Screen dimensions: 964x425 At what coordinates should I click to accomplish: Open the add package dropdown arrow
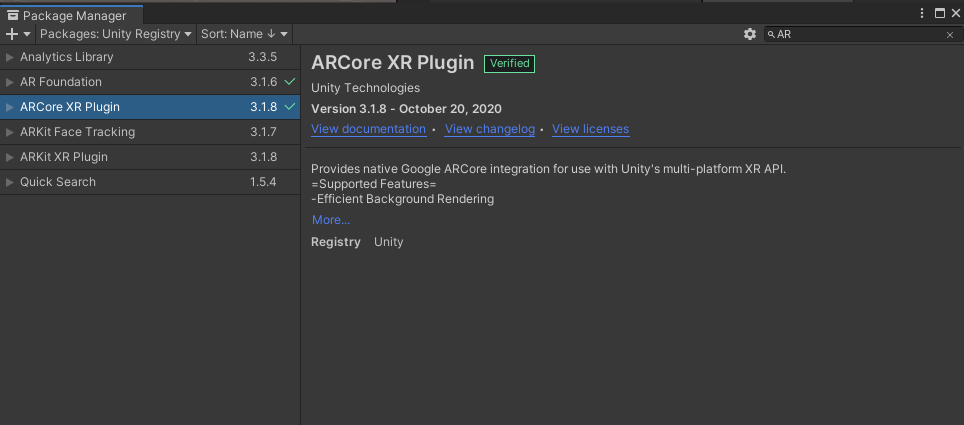(x=27, y=34)
